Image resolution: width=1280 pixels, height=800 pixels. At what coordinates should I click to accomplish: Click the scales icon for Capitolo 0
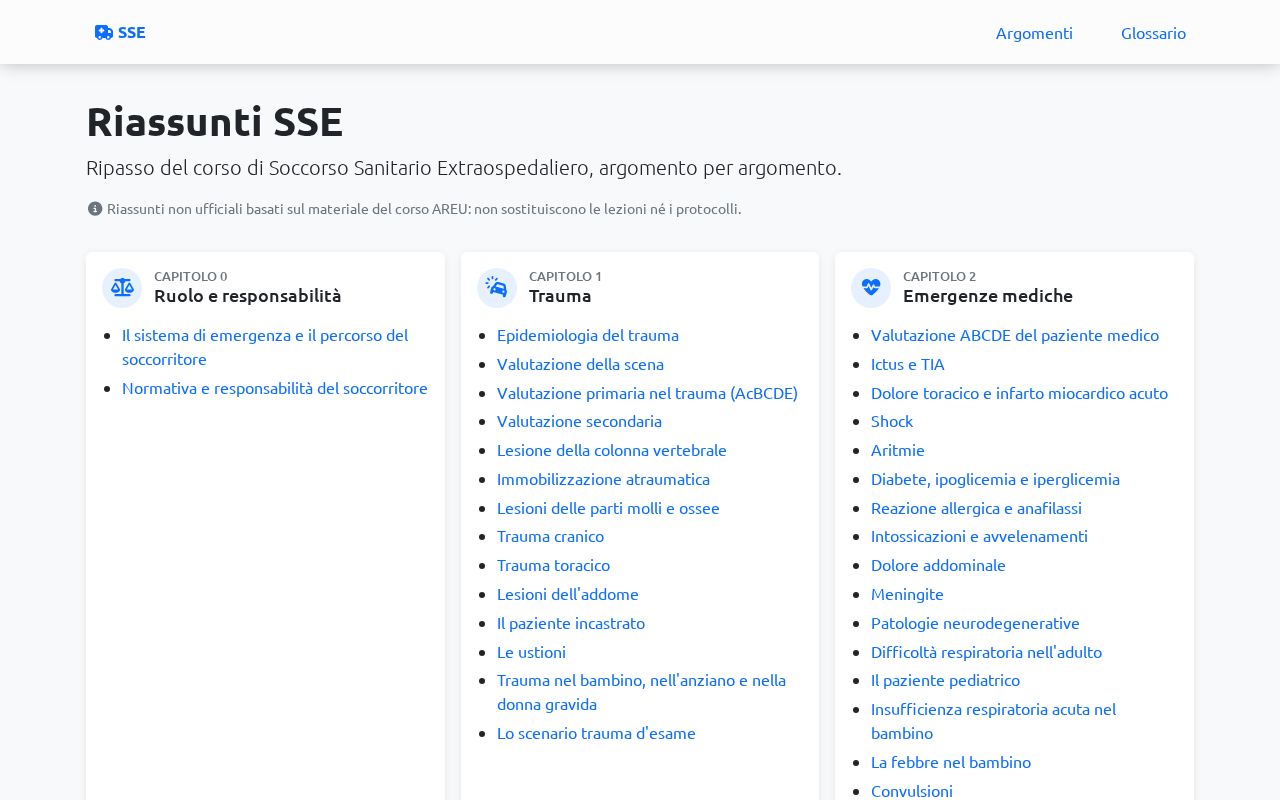[x=122, y=288]
